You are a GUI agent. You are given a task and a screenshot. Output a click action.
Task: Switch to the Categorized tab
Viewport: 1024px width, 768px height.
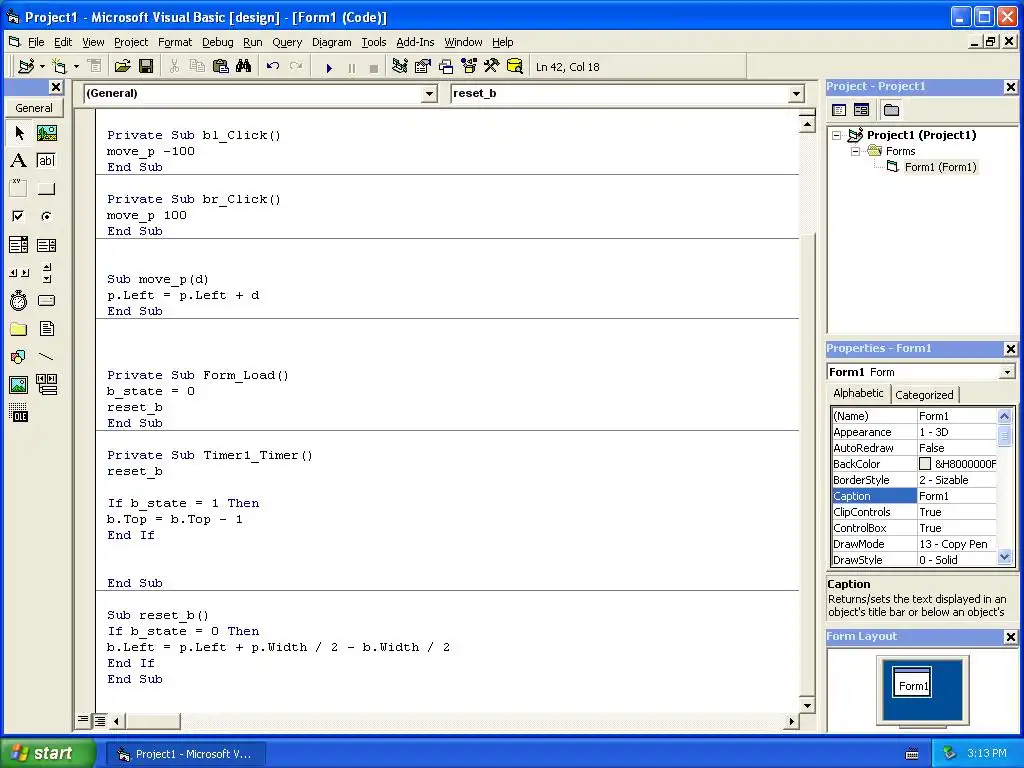pos(924,394)
